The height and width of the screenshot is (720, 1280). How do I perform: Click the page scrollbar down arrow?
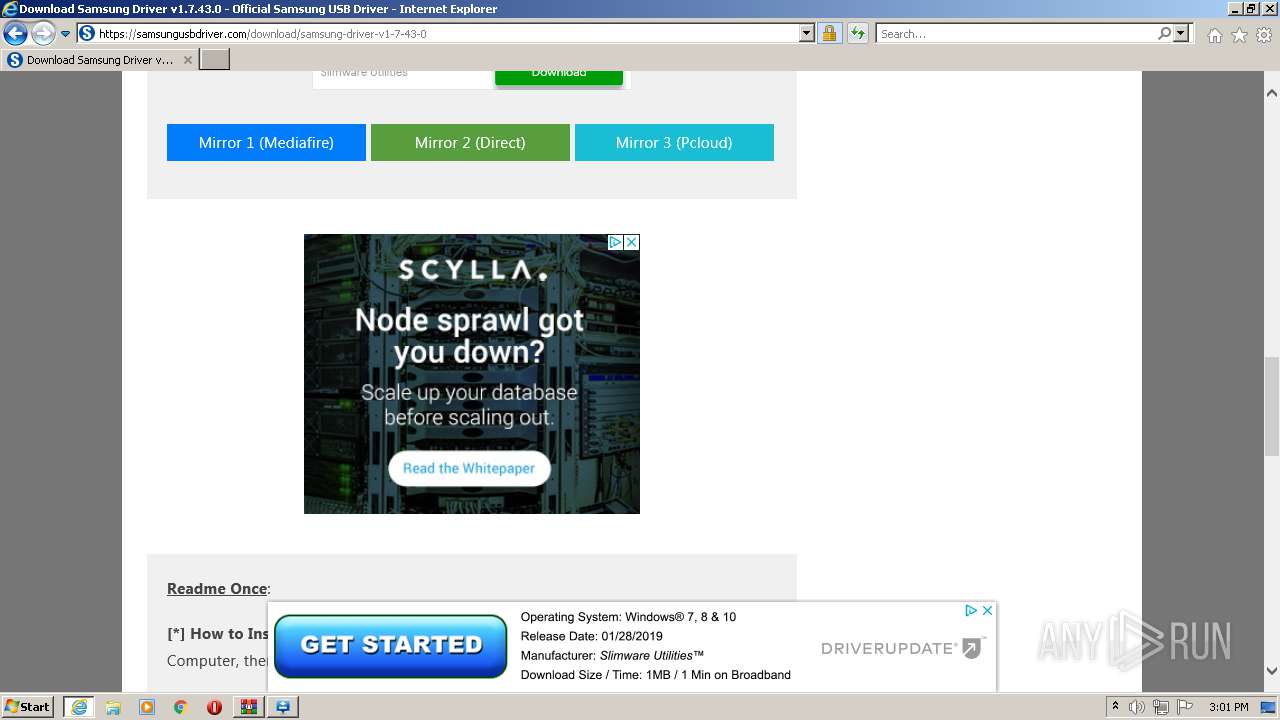click(1271, 671)
